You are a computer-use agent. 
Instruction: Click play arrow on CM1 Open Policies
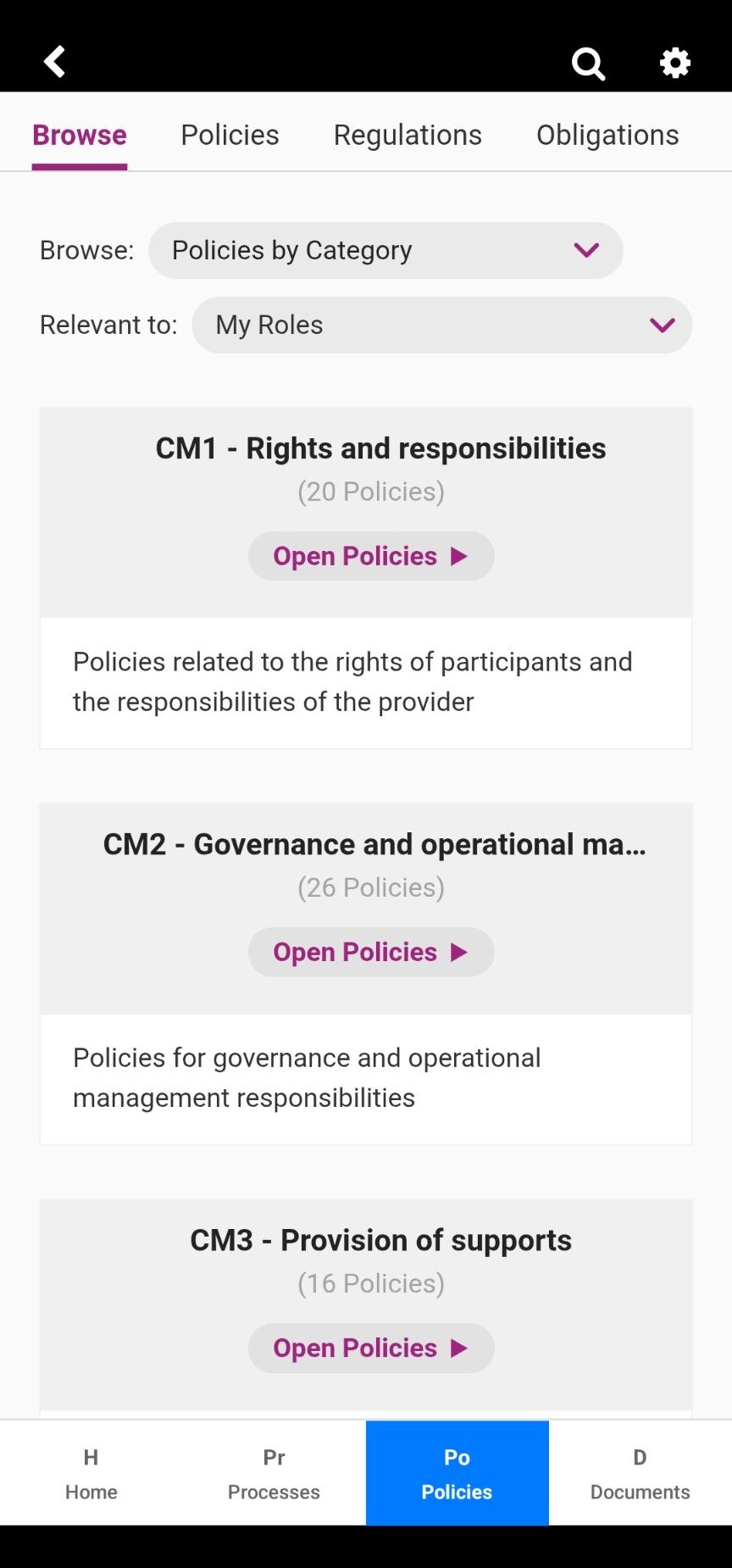tap(459, 556)
